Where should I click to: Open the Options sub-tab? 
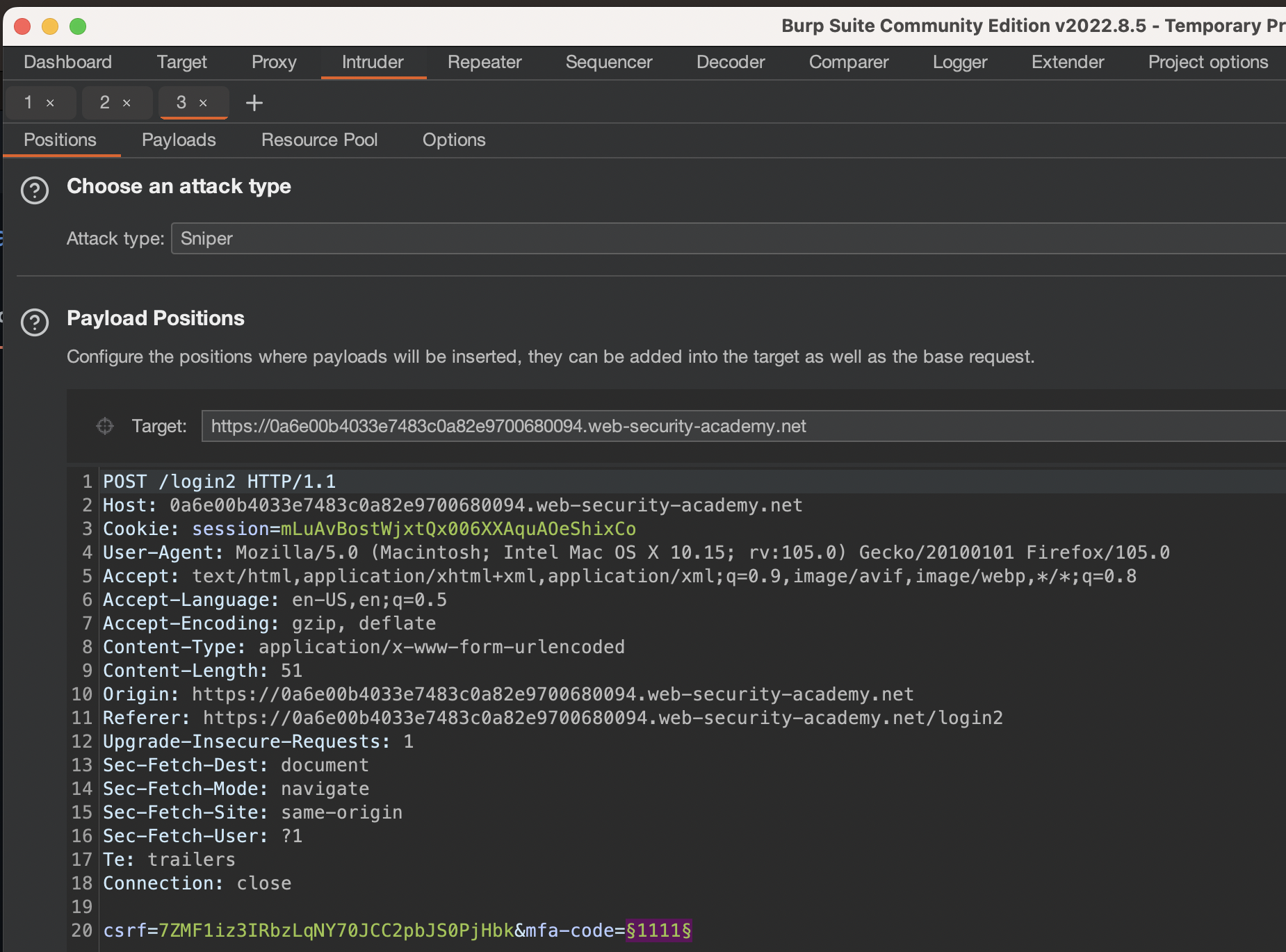pos(454,140)
